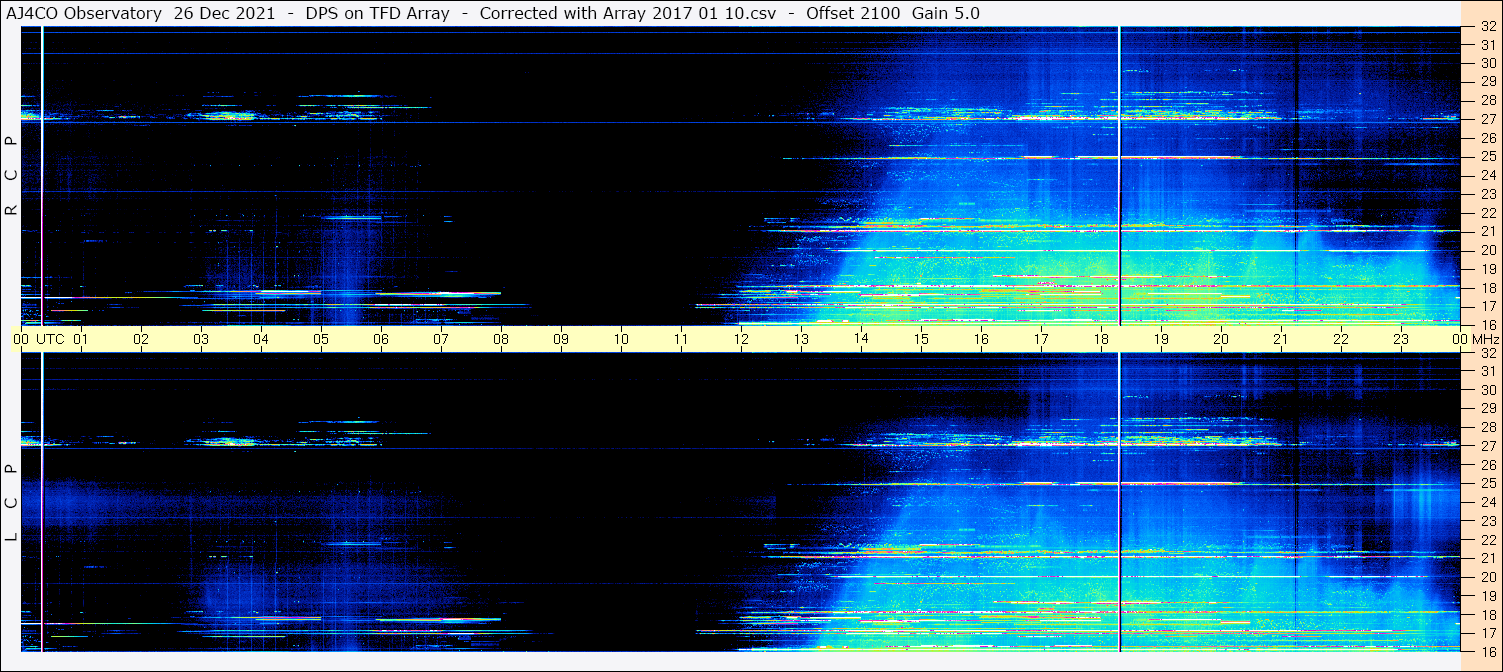Select the 26 MHz label of the LCP panel
1503x672 pixels.
[1487, 464]
